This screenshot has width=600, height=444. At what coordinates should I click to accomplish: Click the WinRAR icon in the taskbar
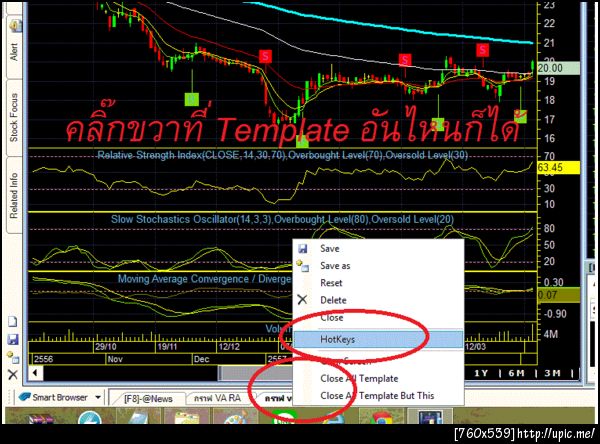[x=43, y=418]
